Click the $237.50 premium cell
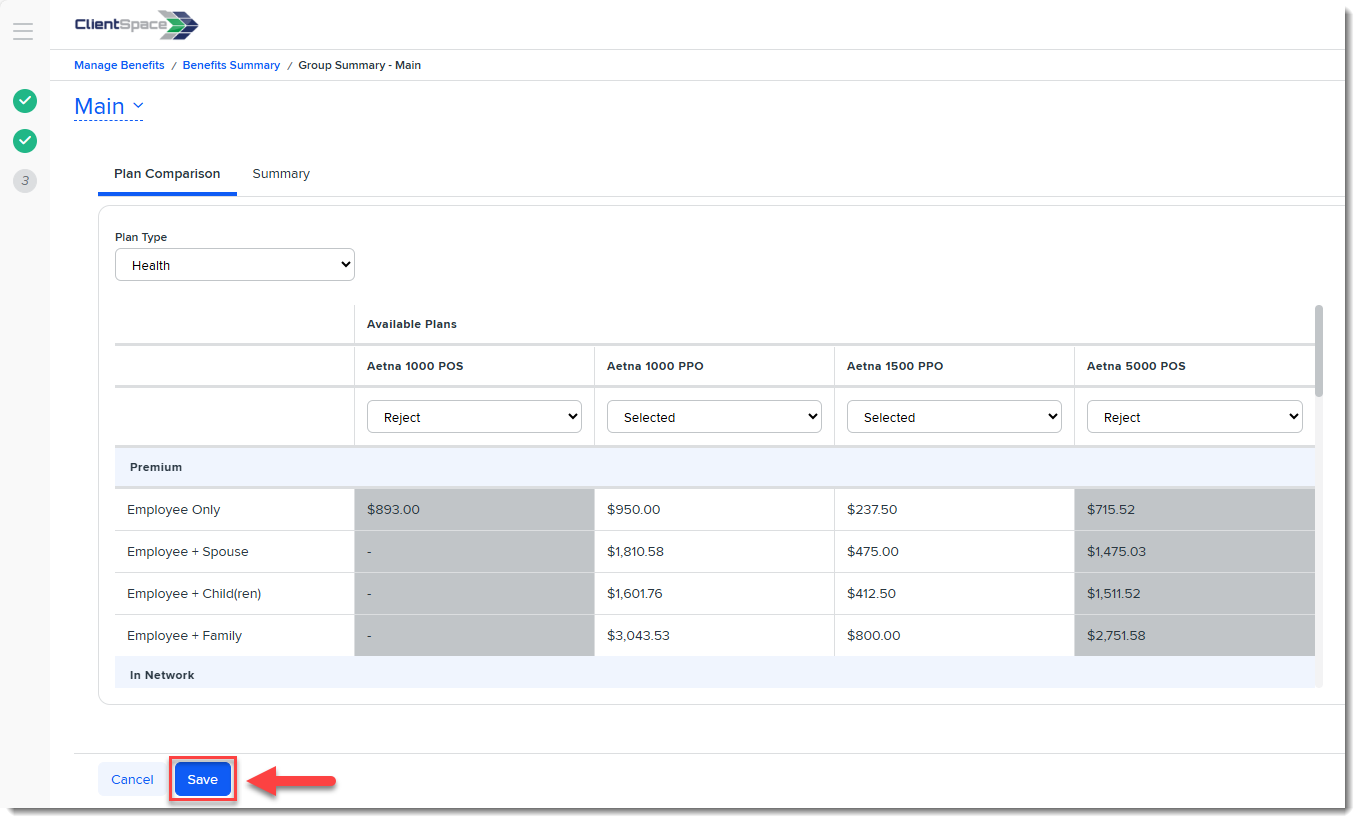The image size is (1360, 823). 954,510
